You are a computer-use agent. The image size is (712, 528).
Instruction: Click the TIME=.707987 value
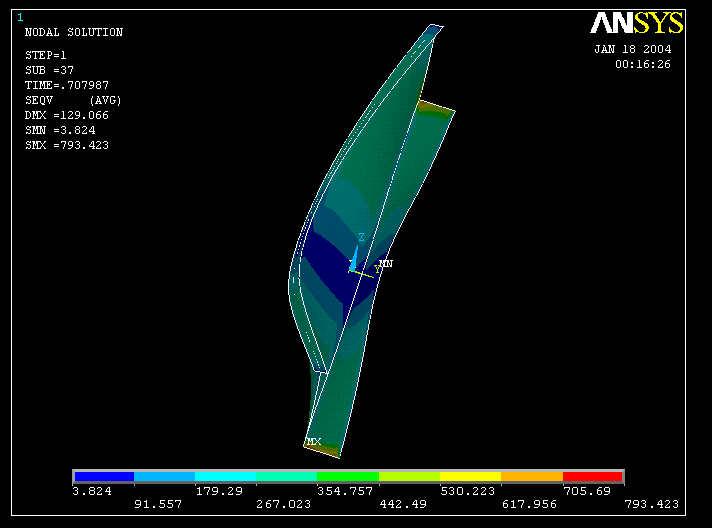(67, 85)
